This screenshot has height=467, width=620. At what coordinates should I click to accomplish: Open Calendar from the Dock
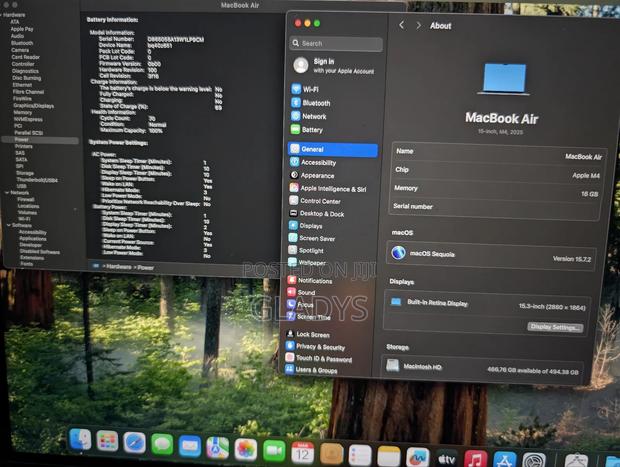[302, 453]
